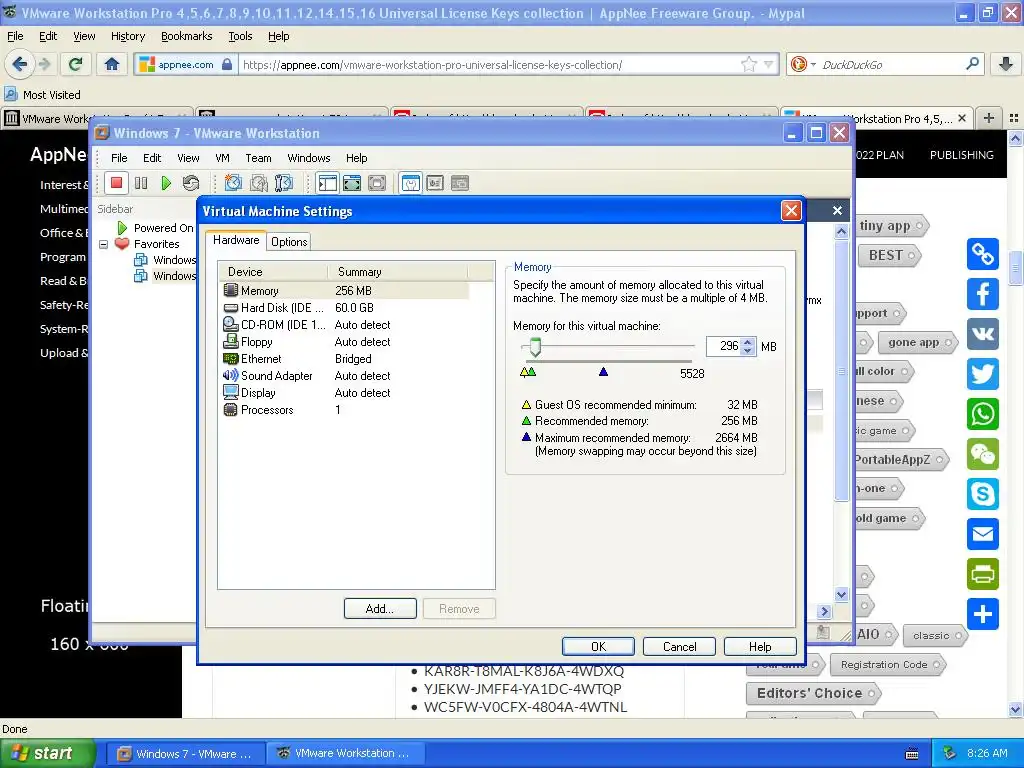1024x768 pixels.
Task: Toggle the Show Sidebar icon in VMware toolbar
Action: click(327, 184)
